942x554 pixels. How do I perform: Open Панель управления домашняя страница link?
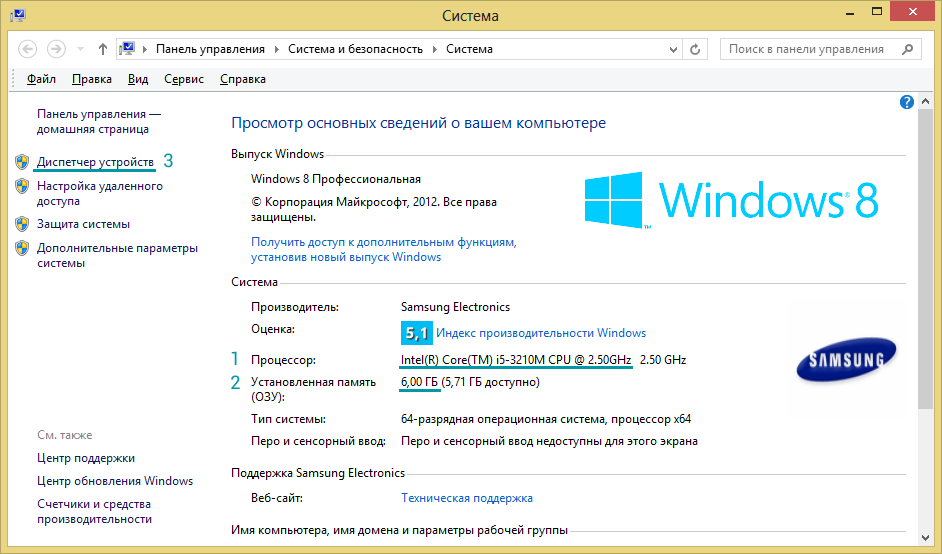(99, 121)
